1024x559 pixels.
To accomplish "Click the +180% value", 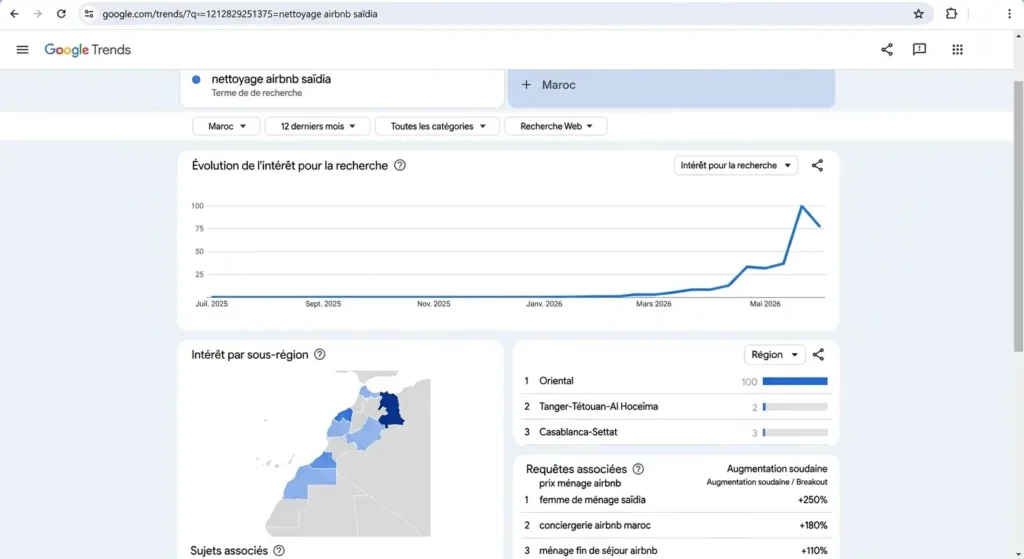I will 813,525.
